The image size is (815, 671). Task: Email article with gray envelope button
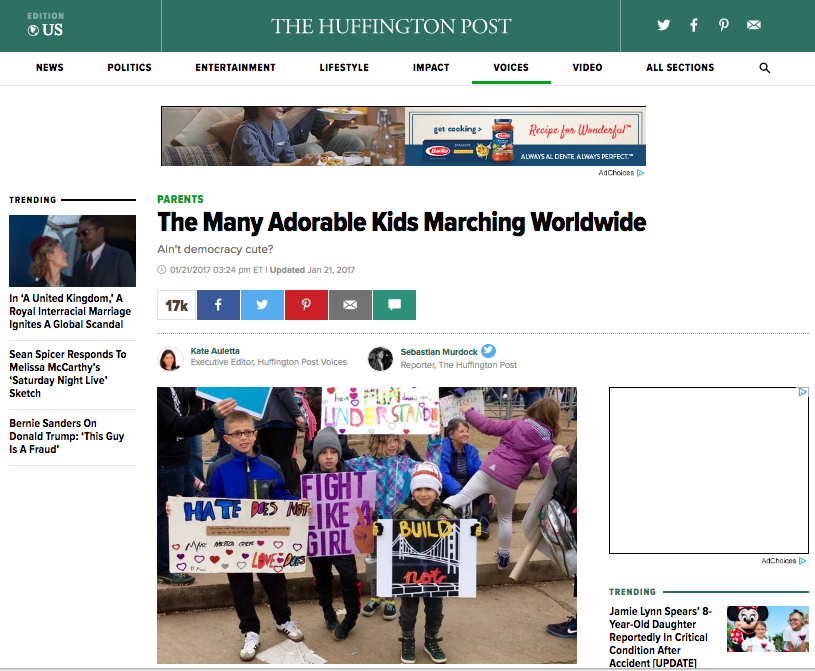click(350, 305)
